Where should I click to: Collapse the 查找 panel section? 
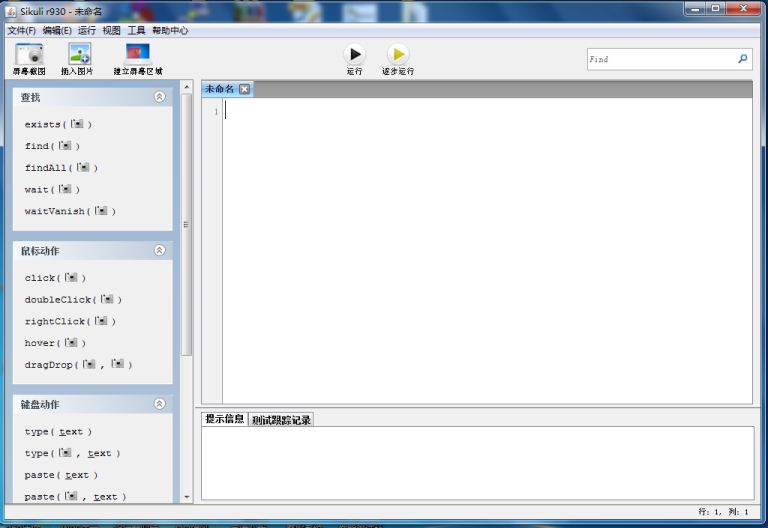[x=159, y=97]
